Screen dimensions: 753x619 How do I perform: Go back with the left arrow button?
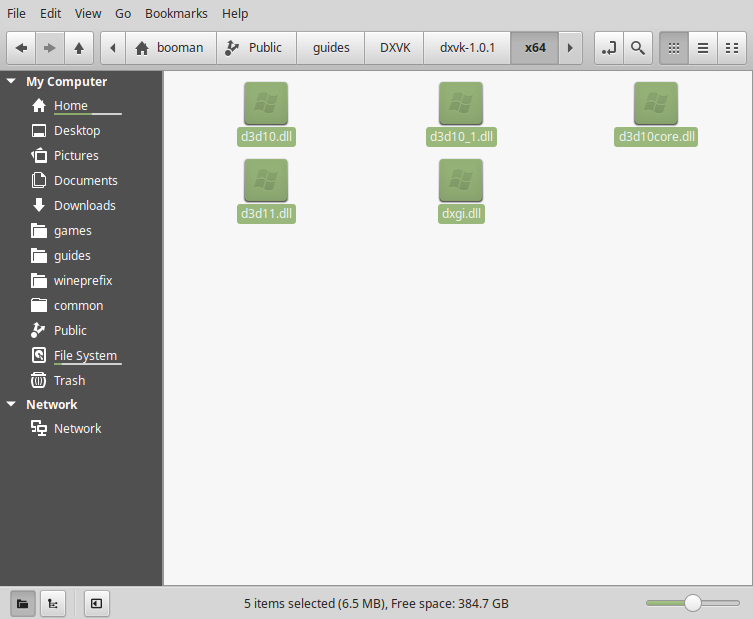pyautogui.click(x=21, y=48)
